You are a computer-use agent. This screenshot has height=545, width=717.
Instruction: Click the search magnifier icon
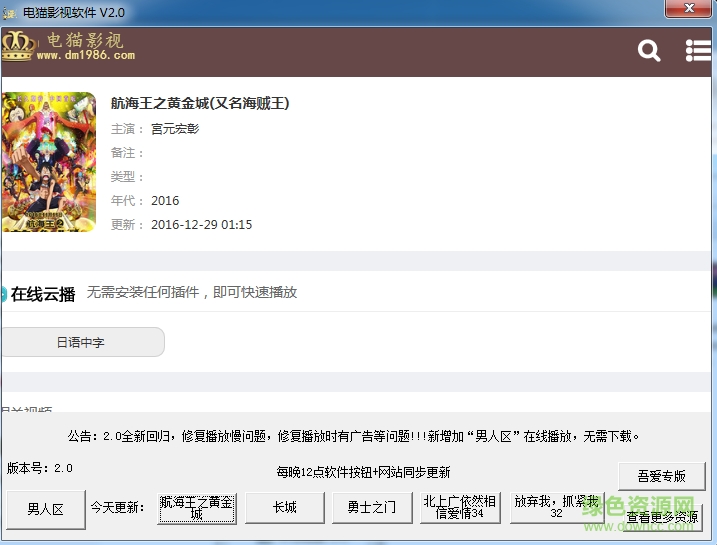point(649,51)
